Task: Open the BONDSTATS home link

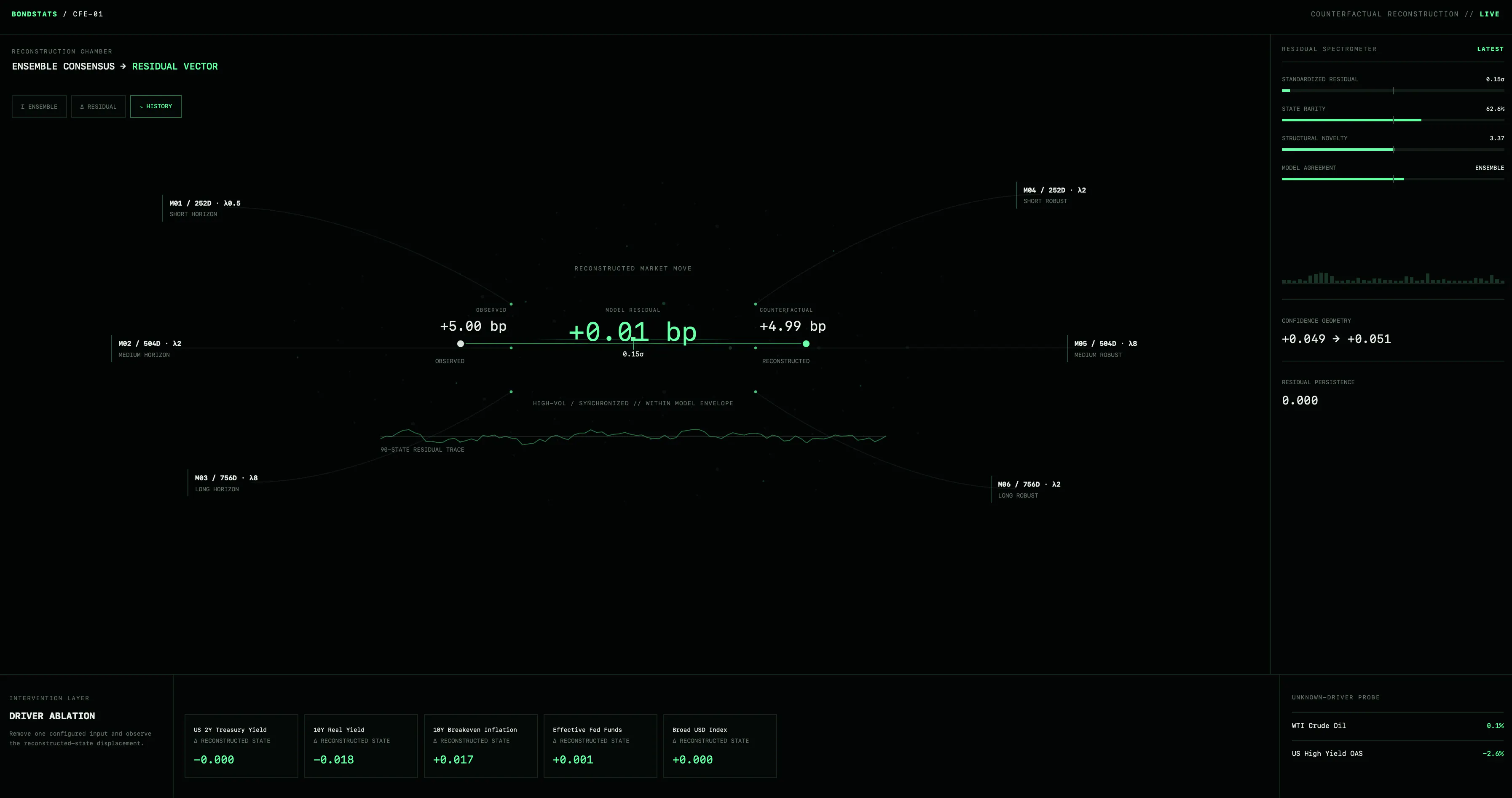Action: click(x=35, y=14)
